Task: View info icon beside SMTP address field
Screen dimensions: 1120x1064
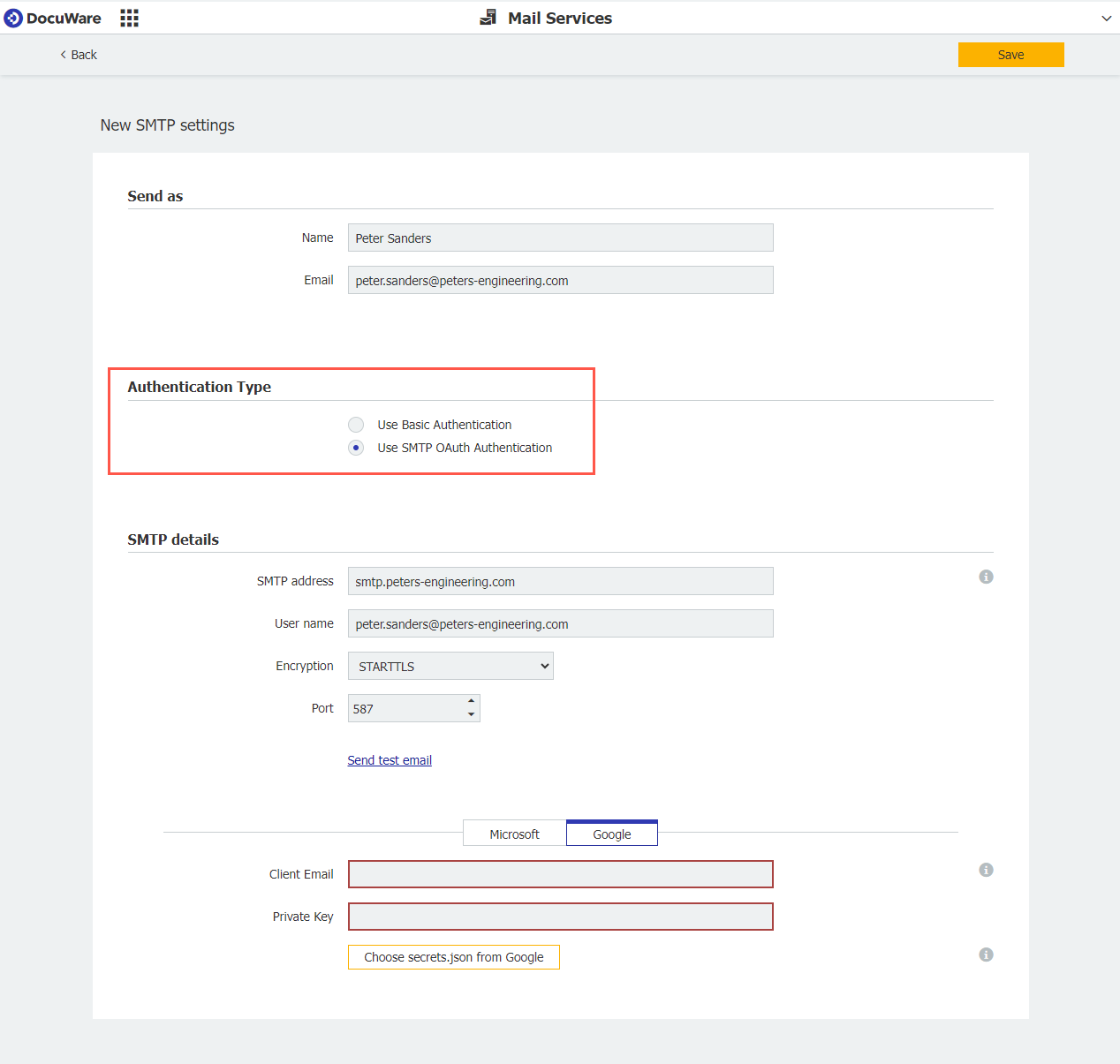Action: pos(987,577)
